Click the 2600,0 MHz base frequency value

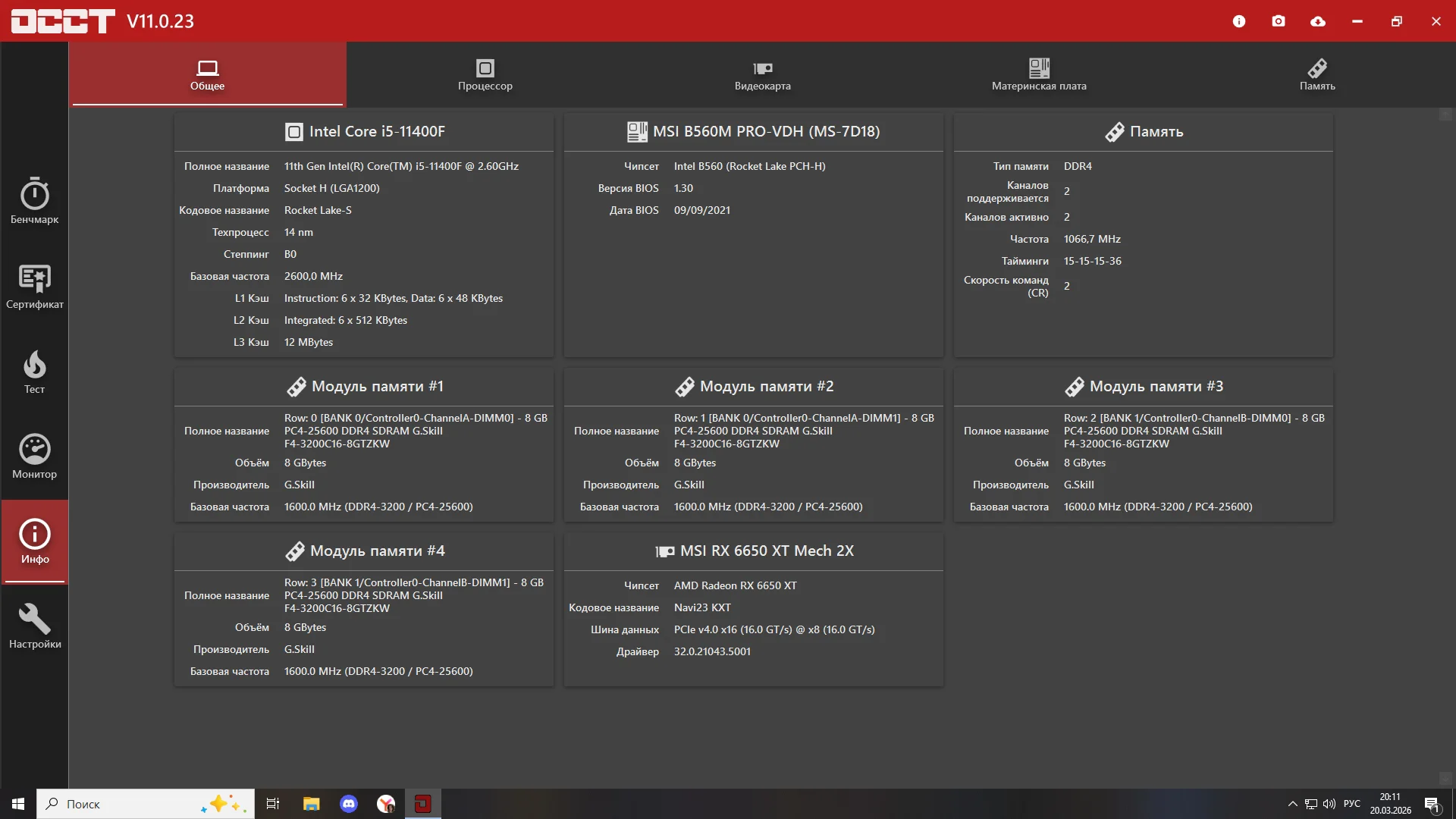point(313,276)
